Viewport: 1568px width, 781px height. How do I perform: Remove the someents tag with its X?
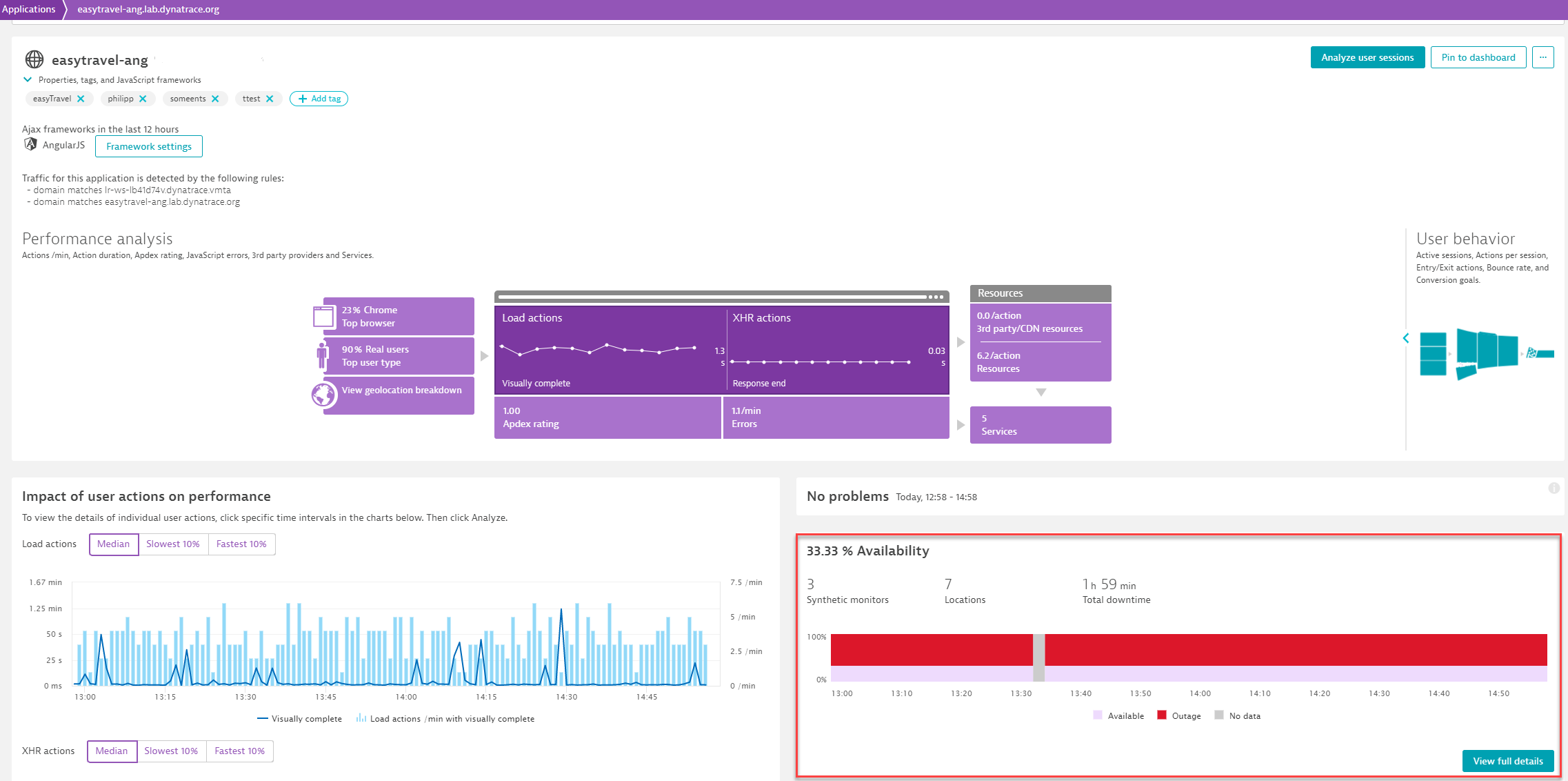(215, 99)
